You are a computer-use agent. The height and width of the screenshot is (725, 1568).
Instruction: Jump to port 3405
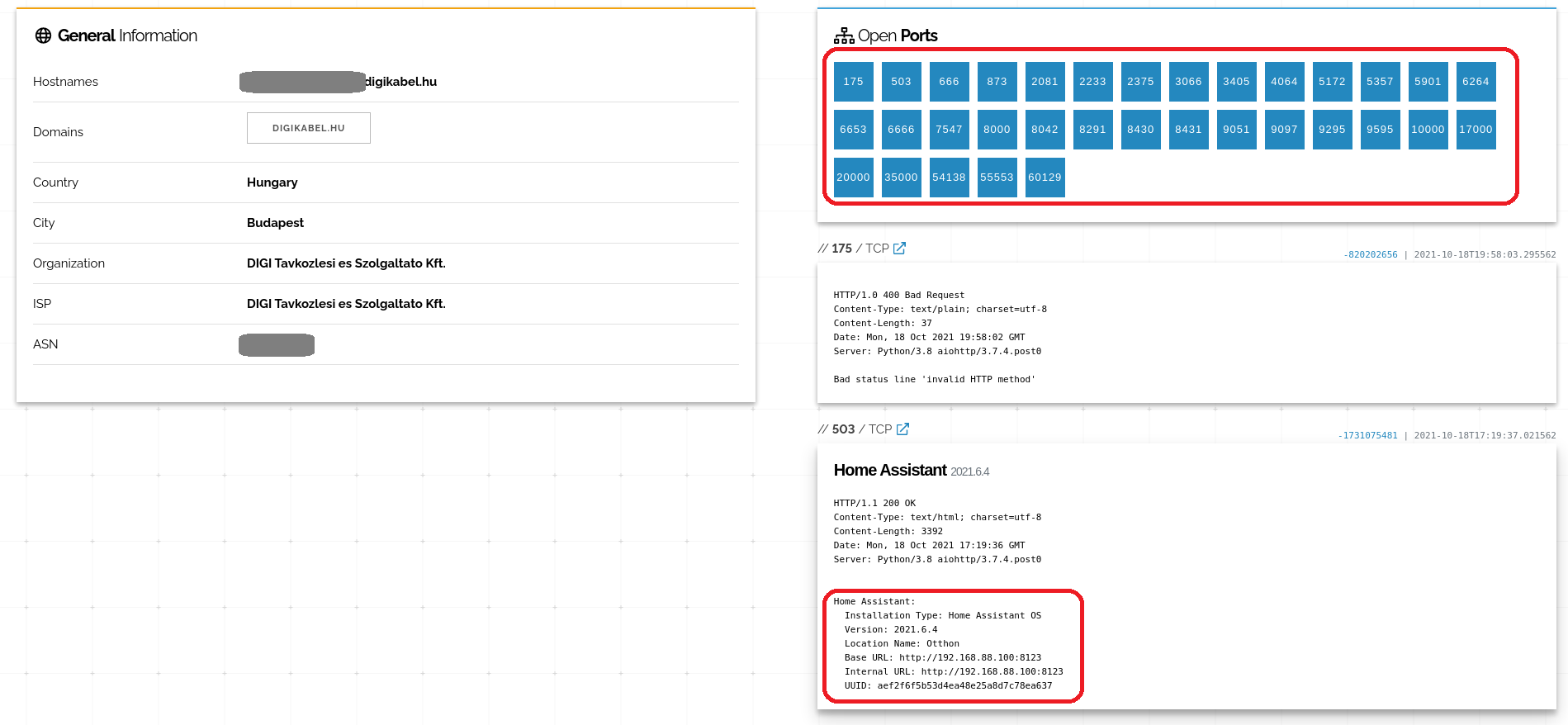1237,82
